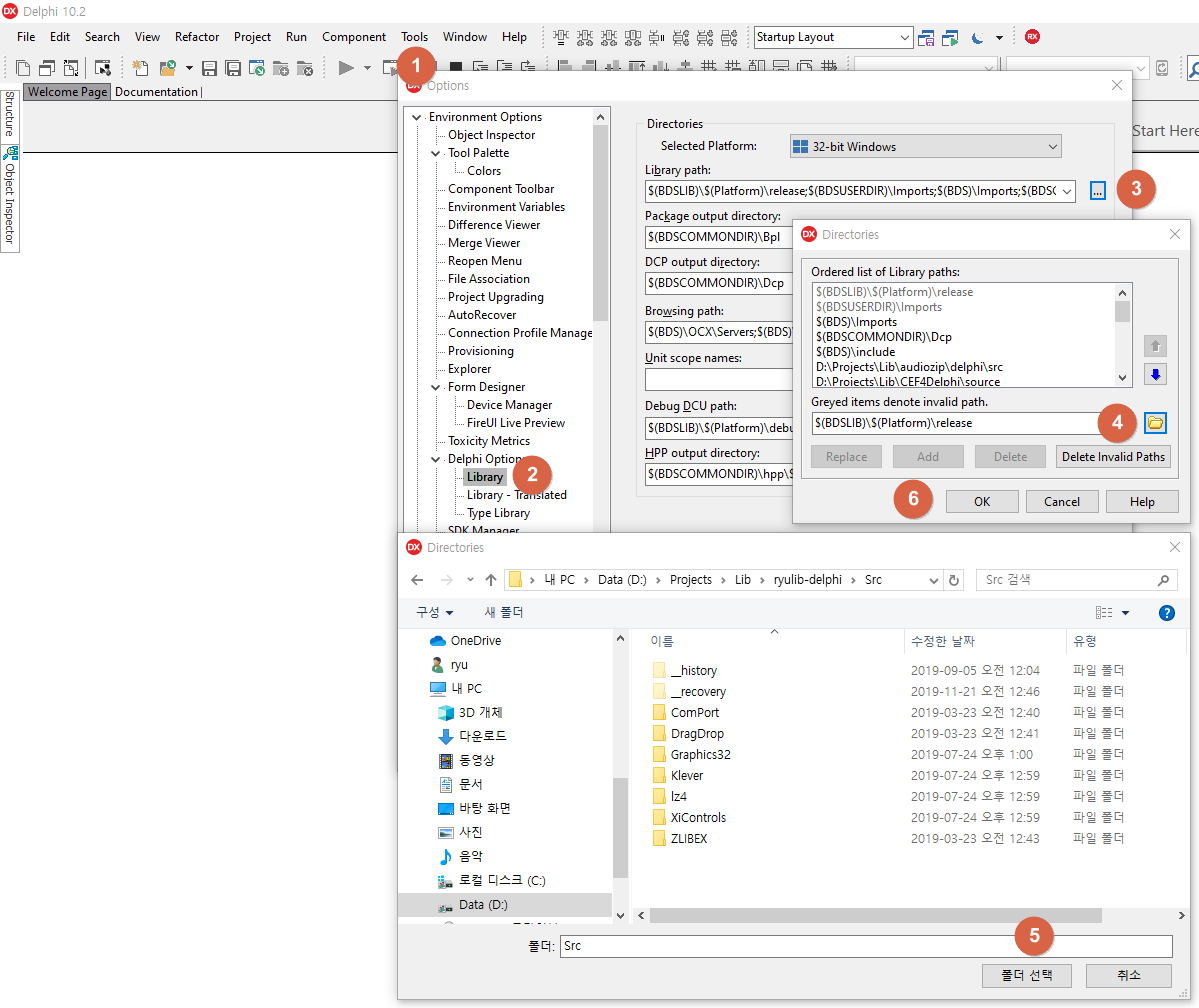
Task: Collapse the Environment Options tree node
Action: 417,117
